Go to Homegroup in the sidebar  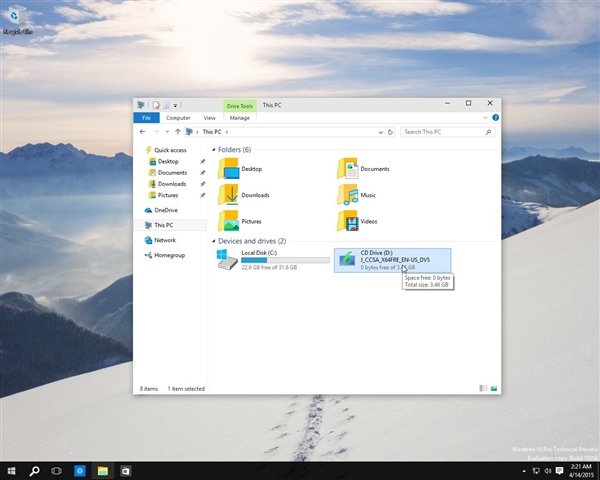(169, 255)
